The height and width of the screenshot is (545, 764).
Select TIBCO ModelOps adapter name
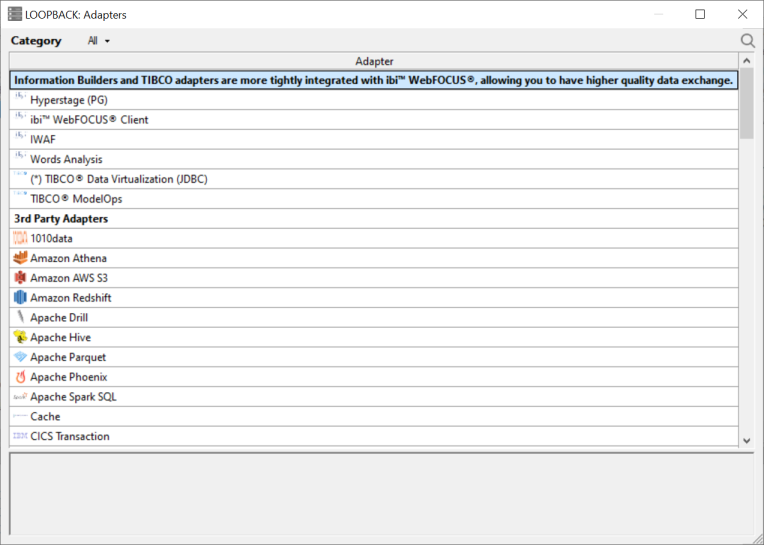coord(76,199)
